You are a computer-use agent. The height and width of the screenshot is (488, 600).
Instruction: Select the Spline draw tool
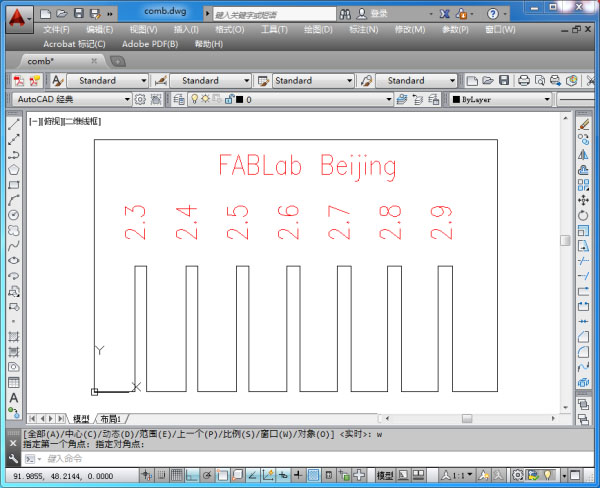[x=14, y=245]
